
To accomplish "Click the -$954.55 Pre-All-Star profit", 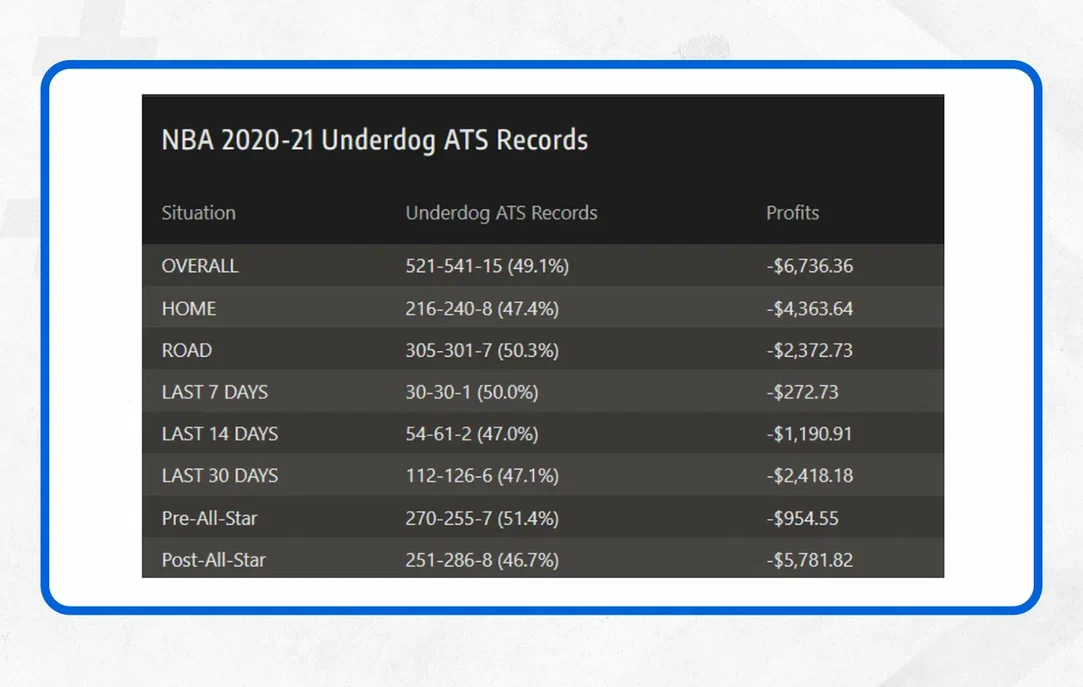I will (x=802, y=518).
